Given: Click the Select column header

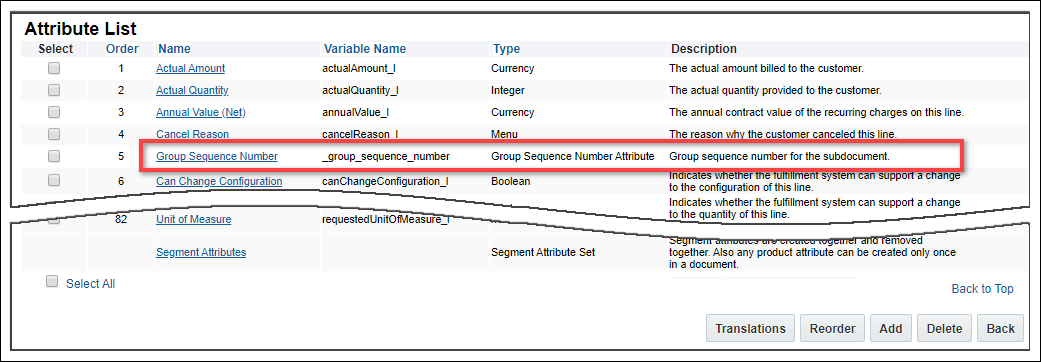Looking at the screenshot, I should [x=56, y=48].
